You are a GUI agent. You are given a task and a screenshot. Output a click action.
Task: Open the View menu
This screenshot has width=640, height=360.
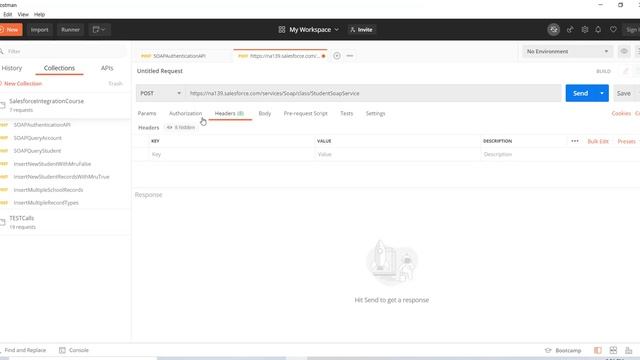pos(23,14)
